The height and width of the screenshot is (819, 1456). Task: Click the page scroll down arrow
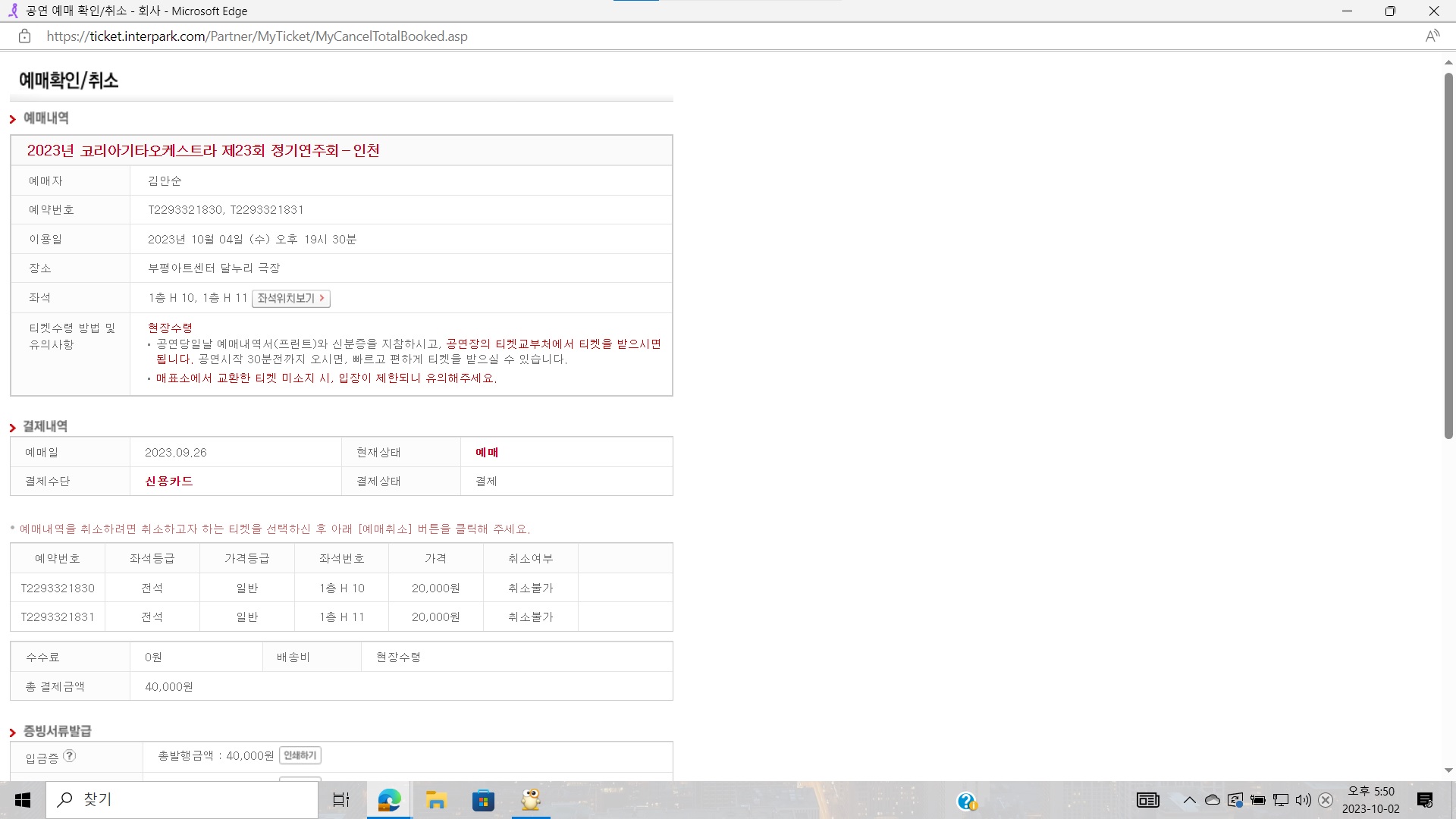1448,770
